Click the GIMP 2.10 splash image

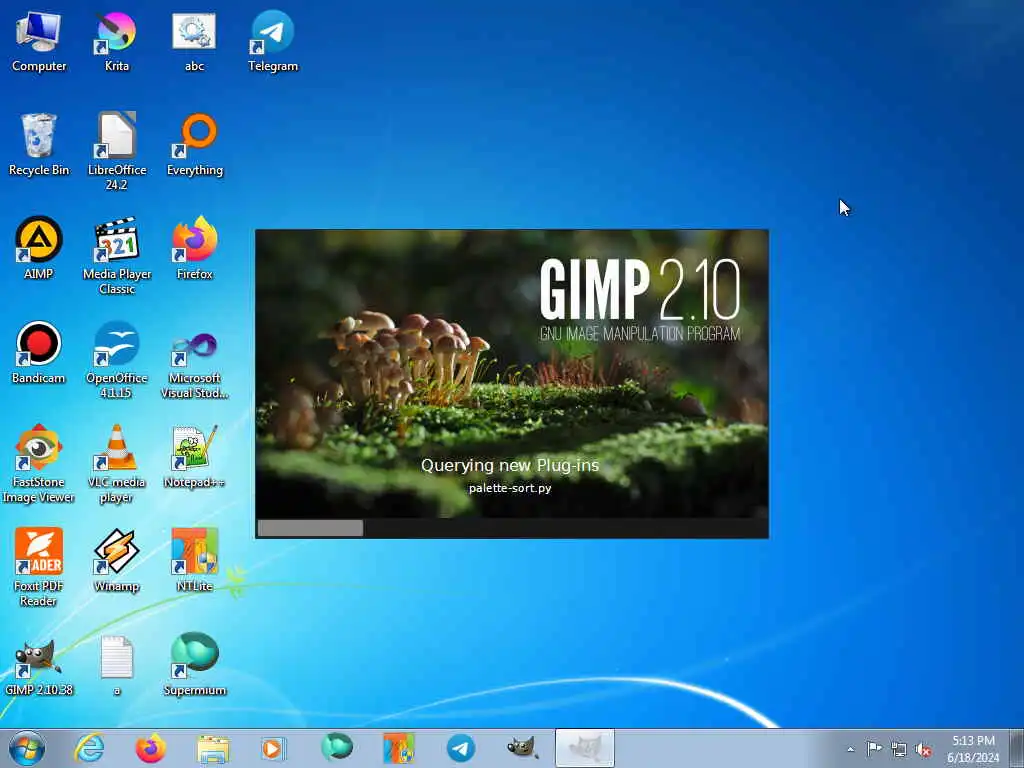(x=511, y=374)
